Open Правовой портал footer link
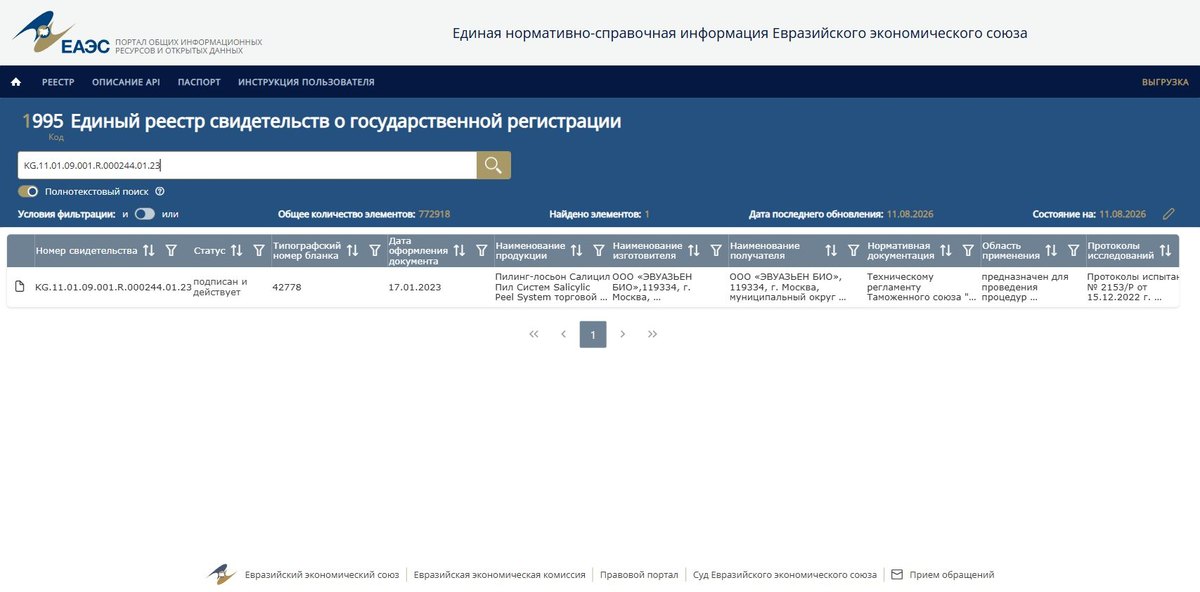 639,575
